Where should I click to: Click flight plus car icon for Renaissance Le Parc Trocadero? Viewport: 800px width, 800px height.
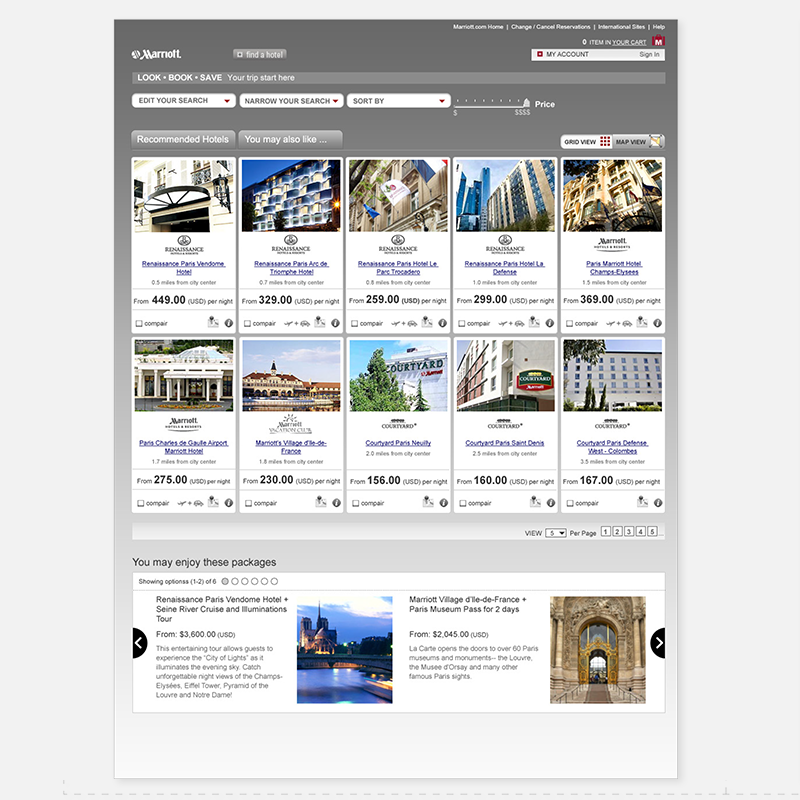404,323
